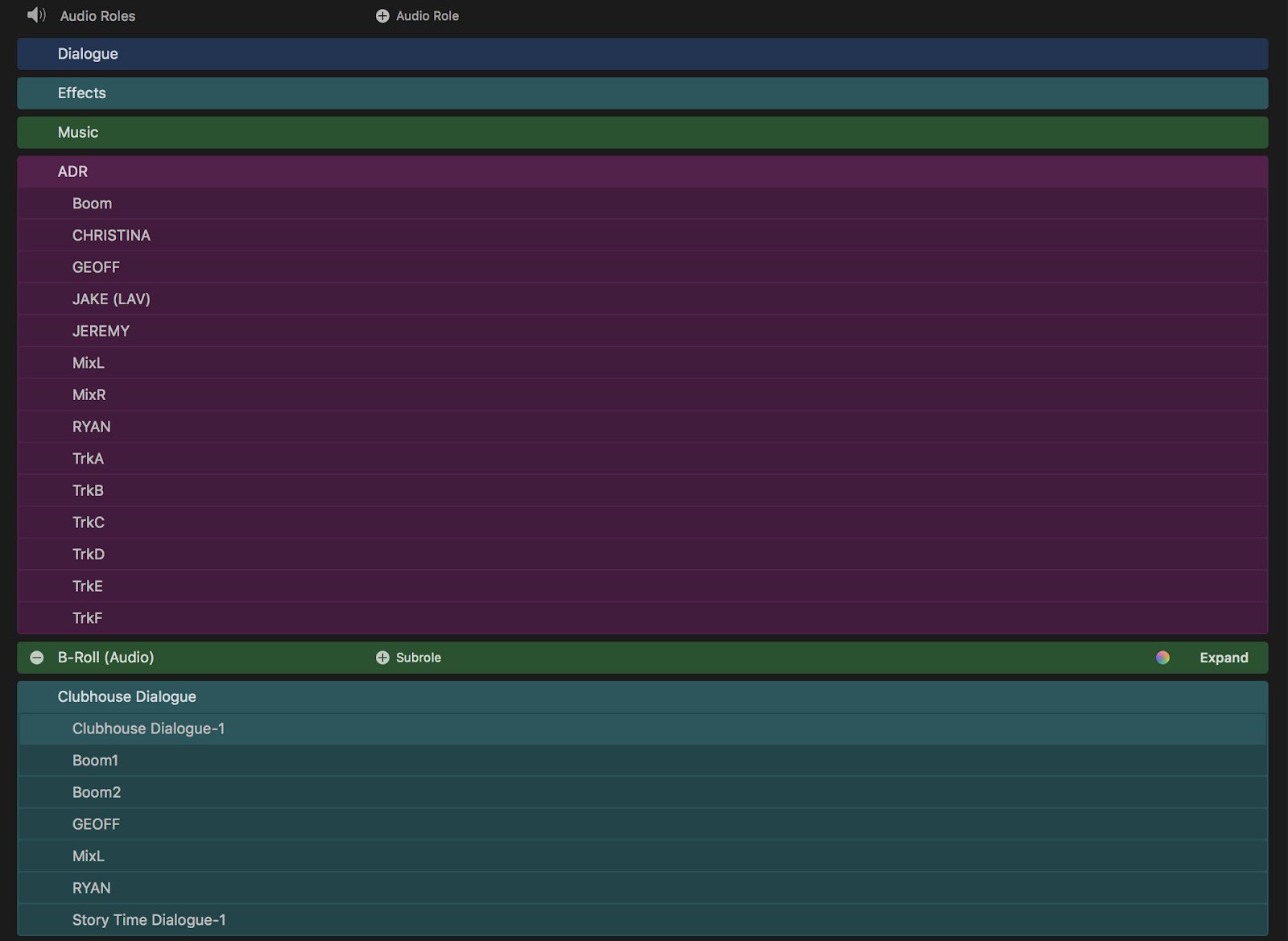
Task: Click the Audio Roles heading text
Action: click(97, 16)
